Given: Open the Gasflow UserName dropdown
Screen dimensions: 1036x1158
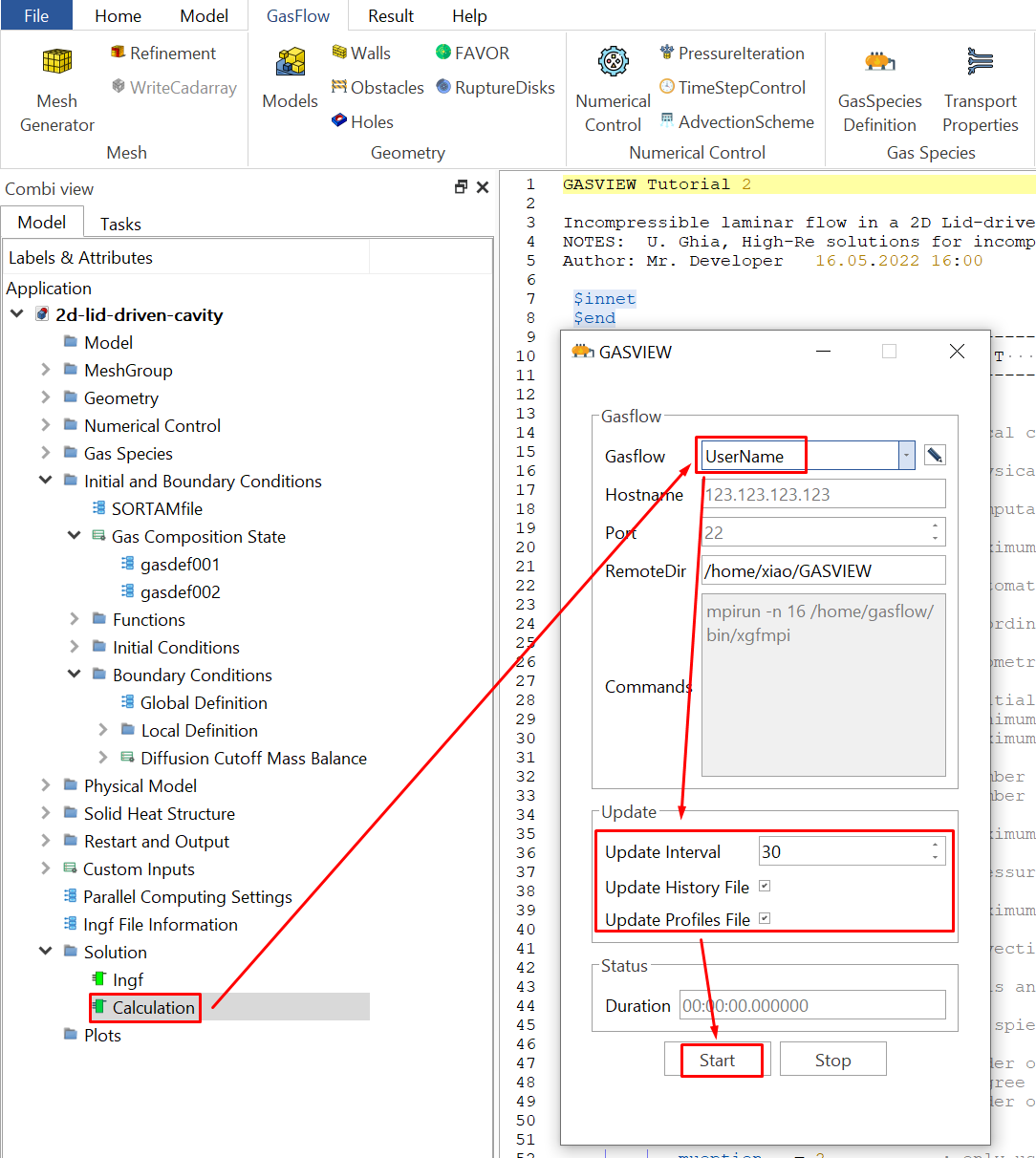Looking at the screenshot, I should 906,456.
